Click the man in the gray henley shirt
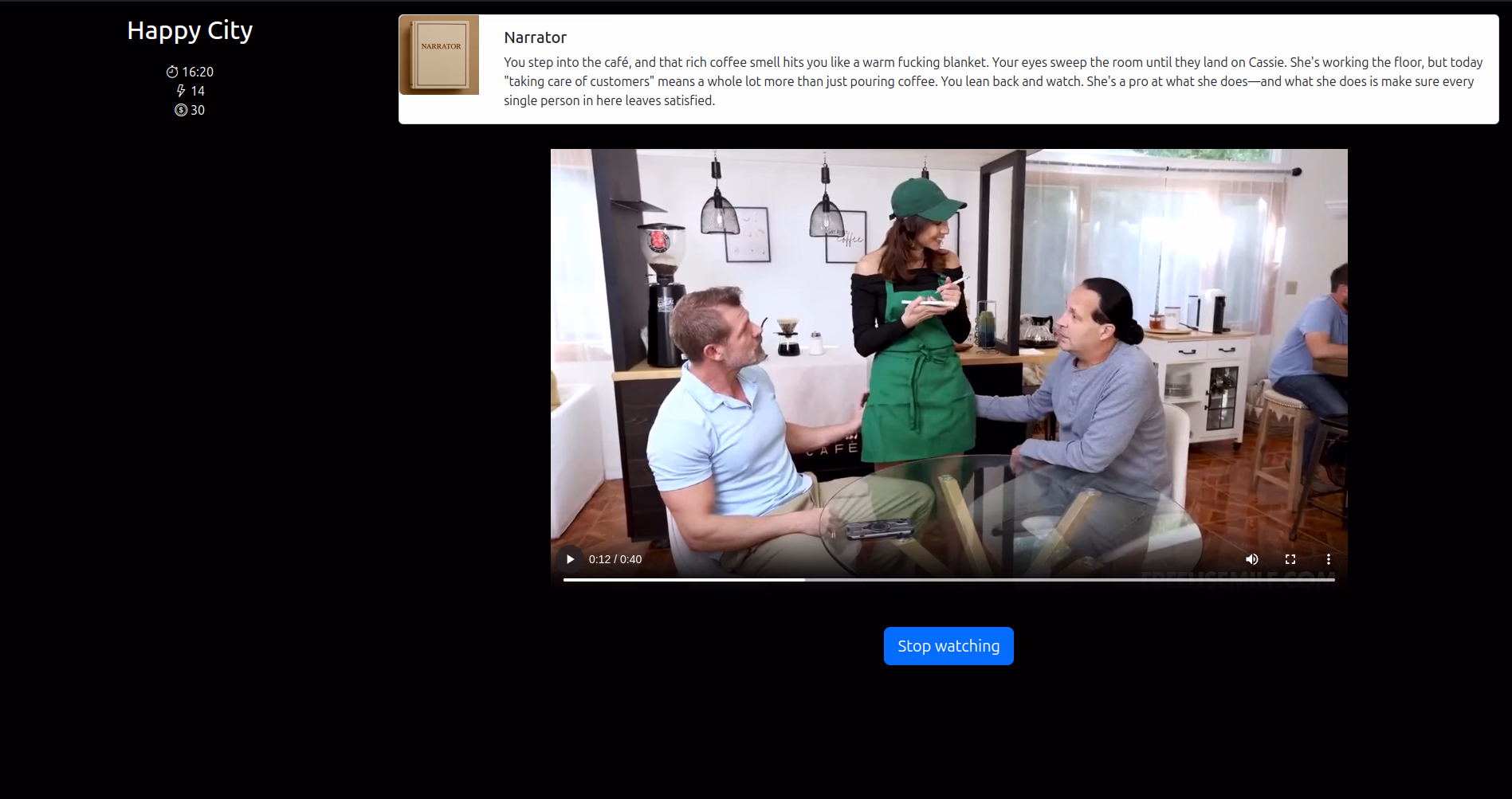Image resolution: width=1512 pixels, height=799 pixels. coord(1100,398)
